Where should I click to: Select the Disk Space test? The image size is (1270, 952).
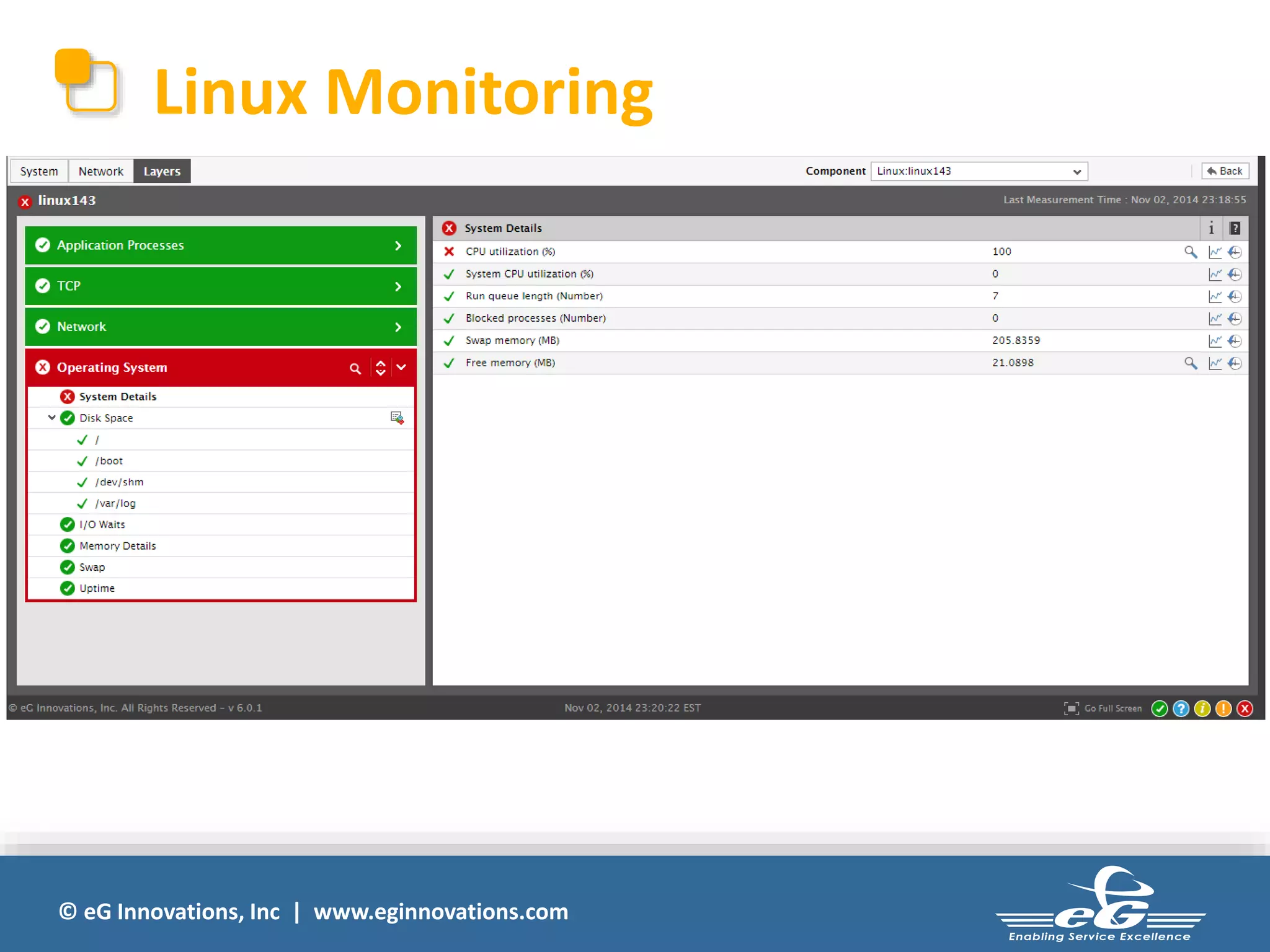click(106, 418)
